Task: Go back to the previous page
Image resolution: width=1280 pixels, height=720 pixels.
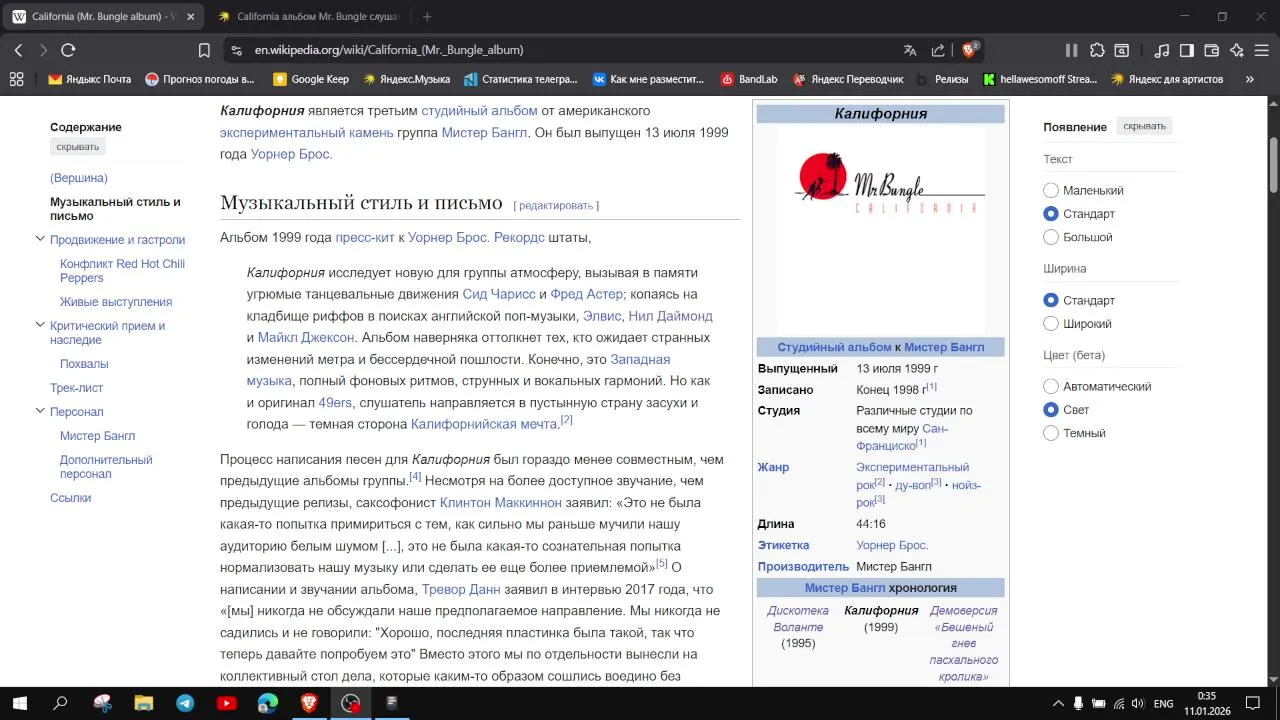Action: pos(18,50)
